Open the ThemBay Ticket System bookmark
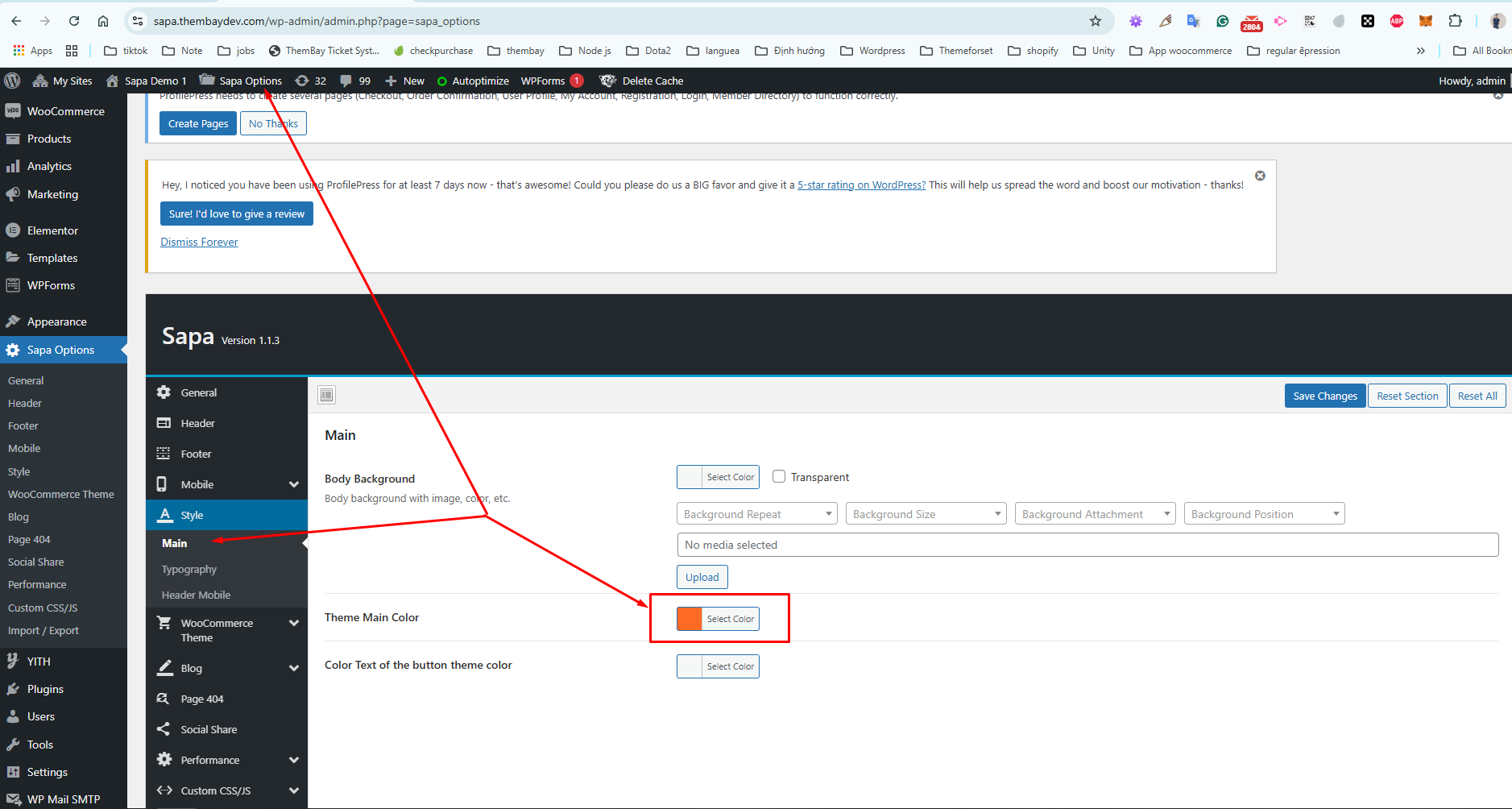 [x=324, y=51]
